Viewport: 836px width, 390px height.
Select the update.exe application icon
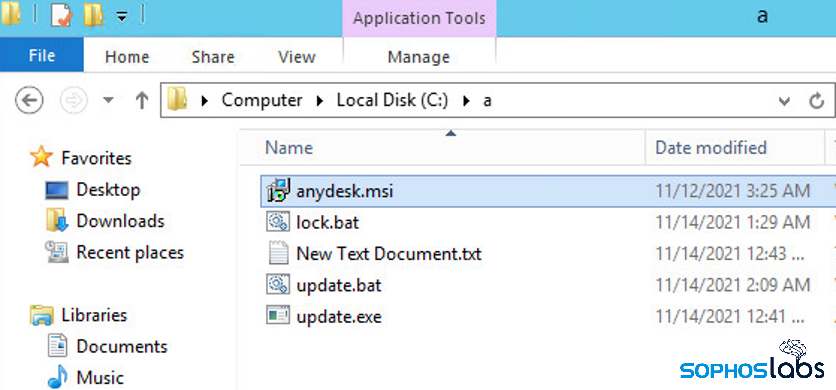tap(278, 316)
